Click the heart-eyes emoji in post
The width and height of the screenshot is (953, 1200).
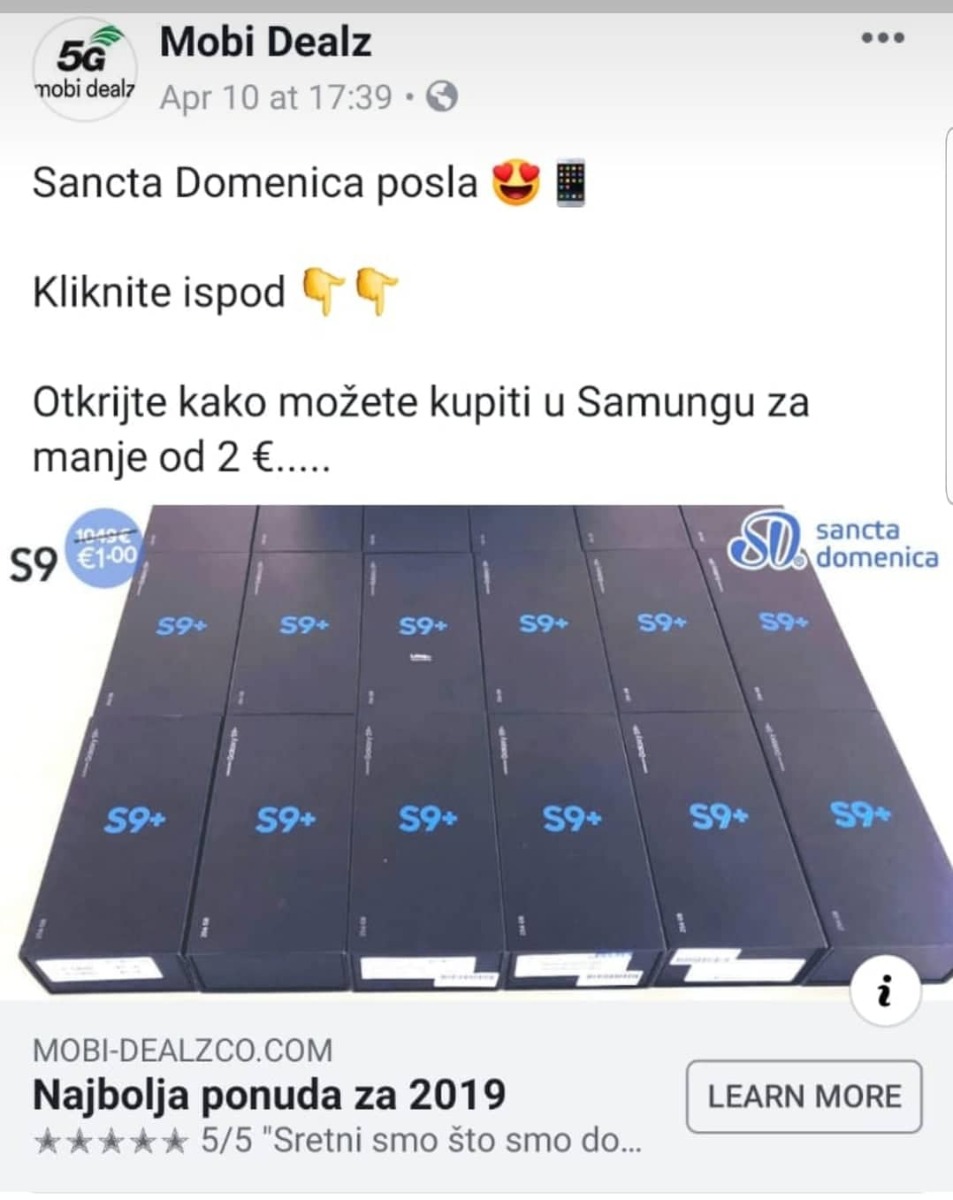515,185
